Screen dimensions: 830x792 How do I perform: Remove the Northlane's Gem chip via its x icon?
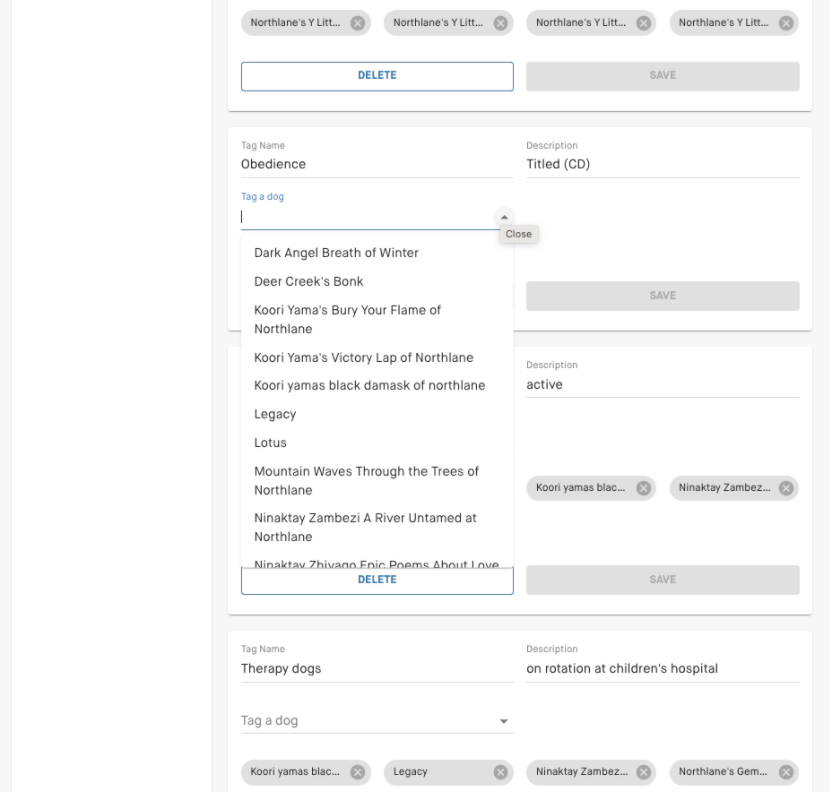(x=785, y=772)
